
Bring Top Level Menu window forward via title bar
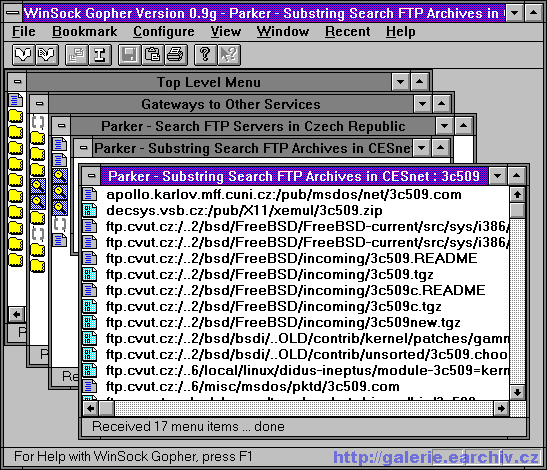tap(209, 82)
